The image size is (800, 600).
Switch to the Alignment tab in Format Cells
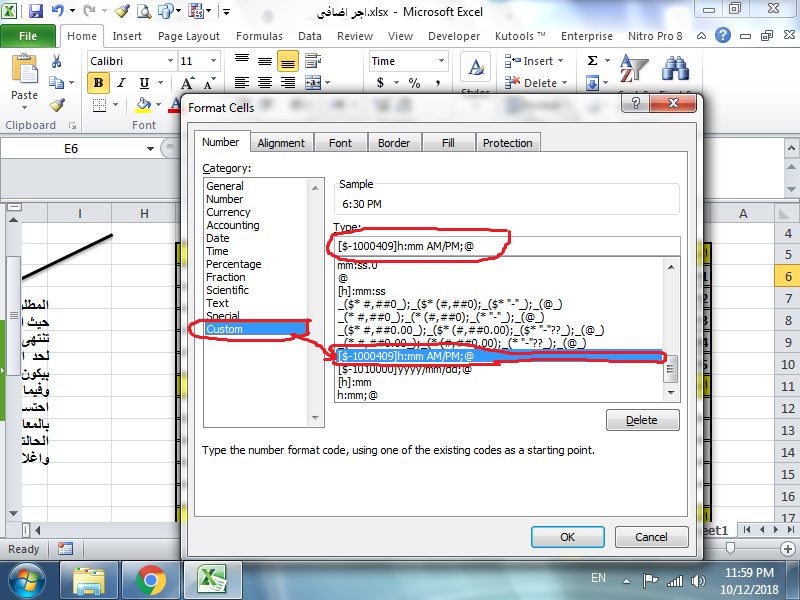click(281, 143)
